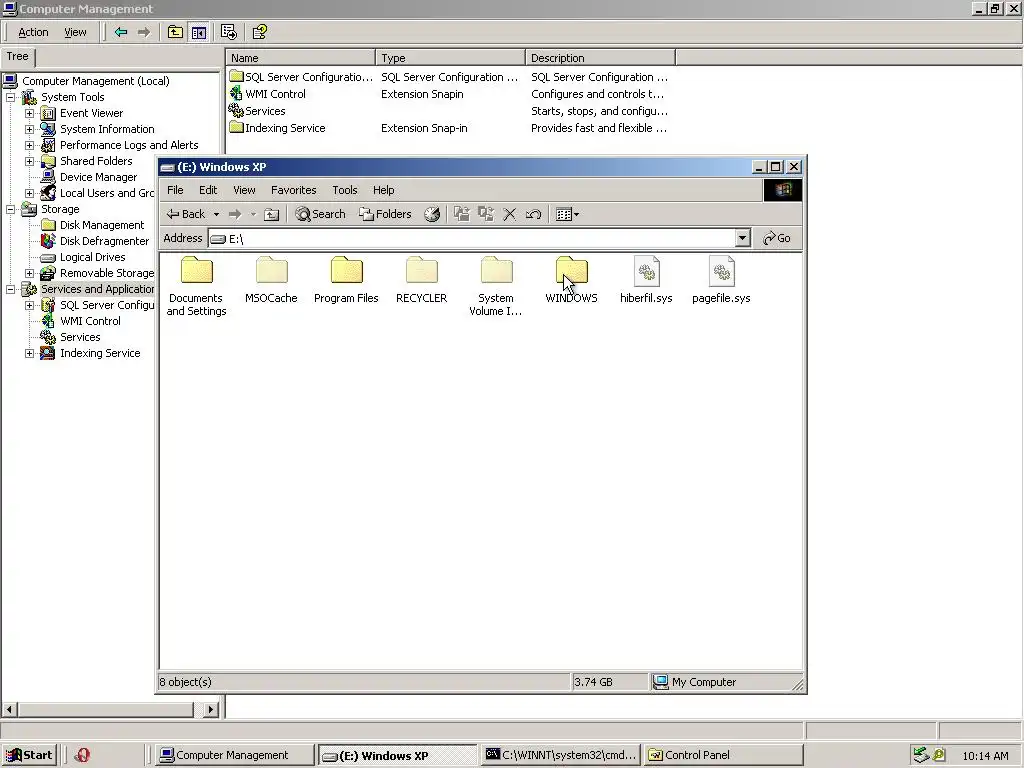
Task: Click the network tray icon
Action: (921, 755)
